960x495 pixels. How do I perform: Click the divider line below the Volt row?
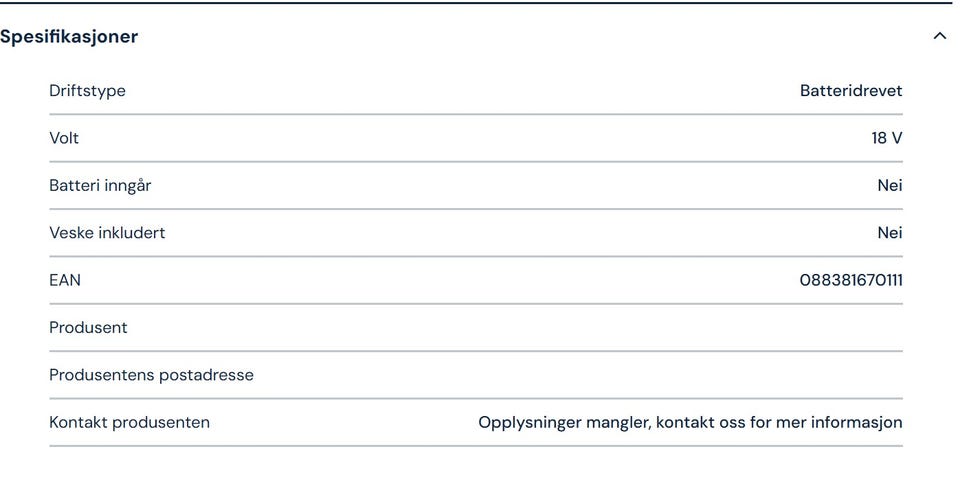475,161
